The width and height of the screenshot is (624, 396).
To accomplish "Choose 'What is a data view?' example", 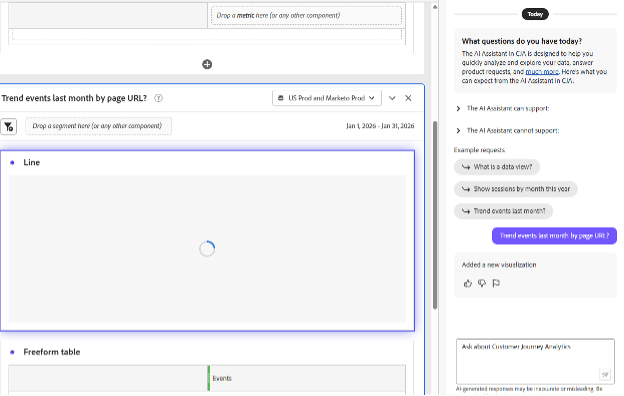I will (497, 167).
